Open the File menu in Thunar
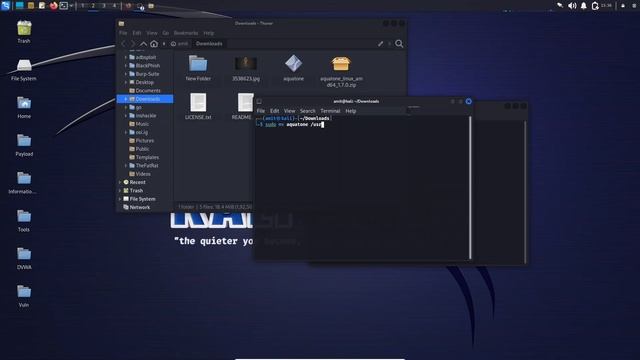 123,33
